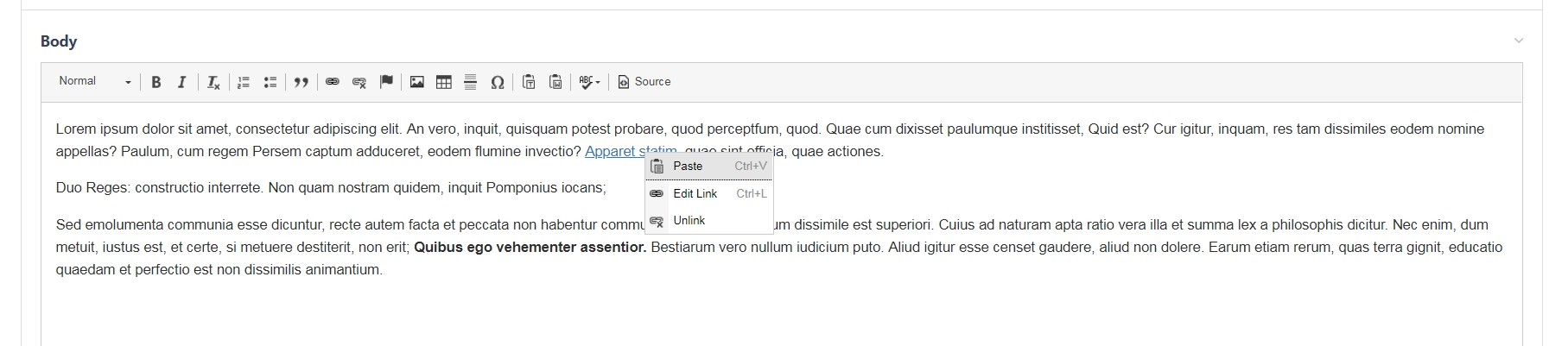Click Paste from Word icon

pyautogui.click(x=555, y=82)
